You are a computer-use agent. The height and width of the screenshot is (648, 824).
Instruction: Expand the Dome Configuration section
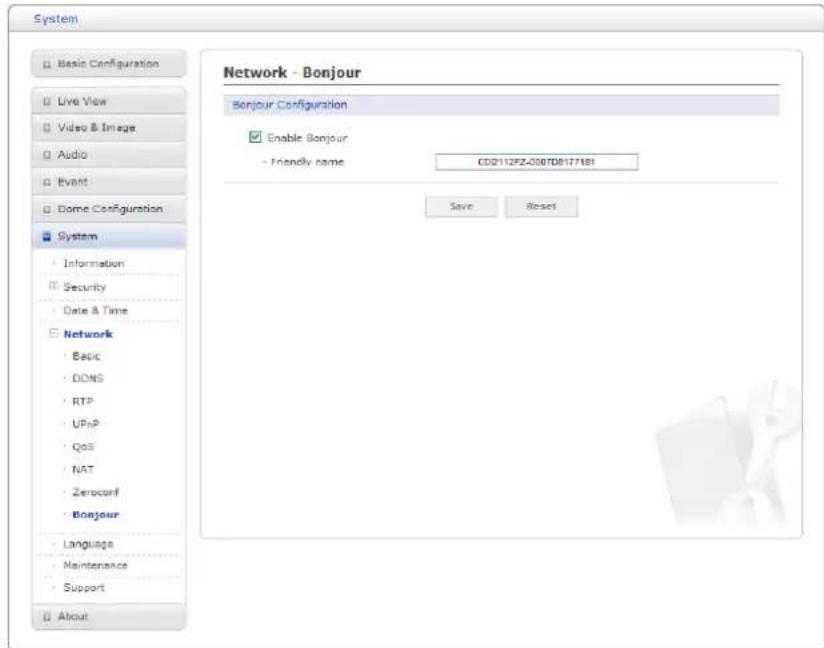(109, 209)
